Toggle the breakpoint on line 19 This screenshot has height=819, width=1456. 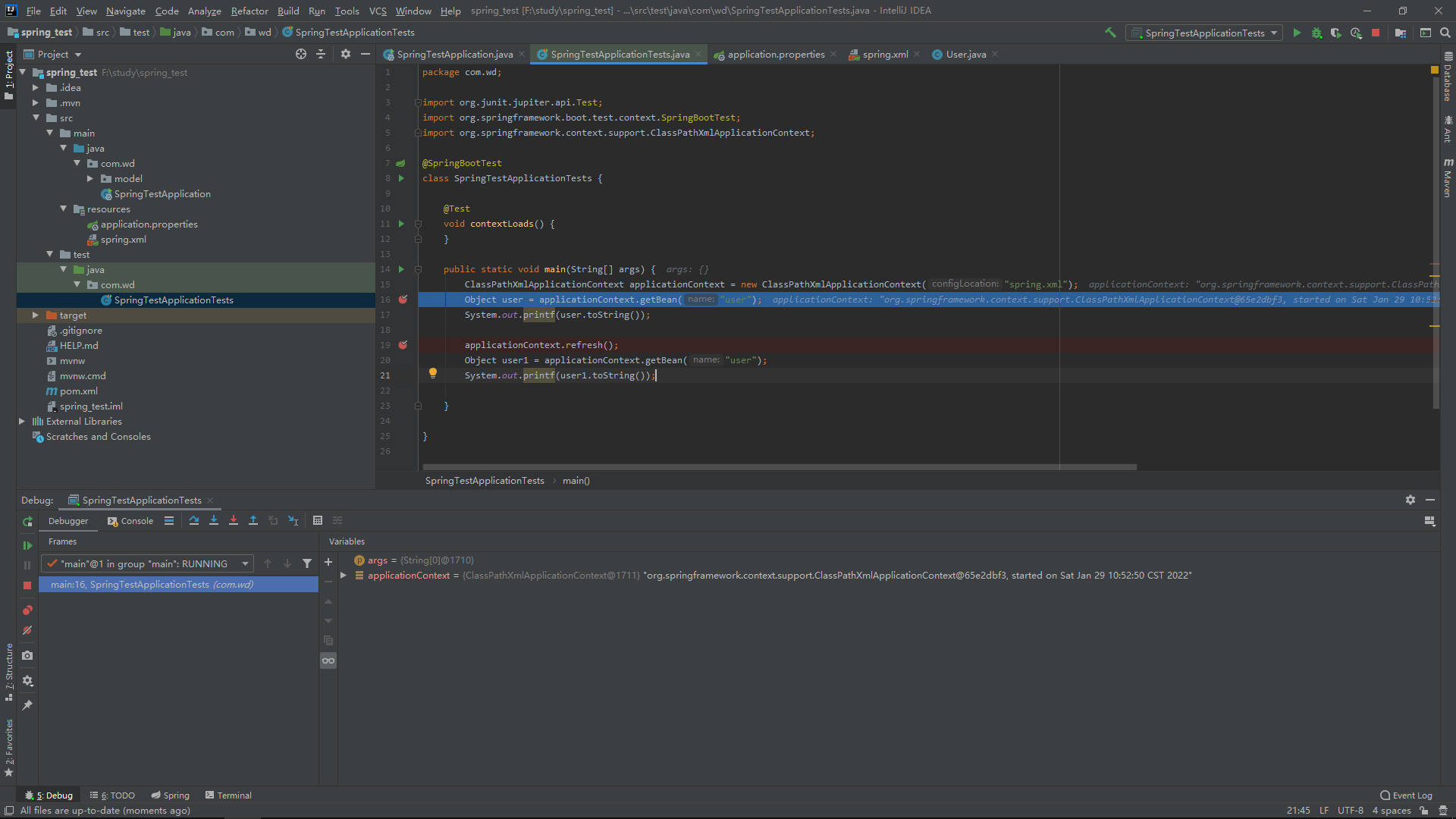403,345
